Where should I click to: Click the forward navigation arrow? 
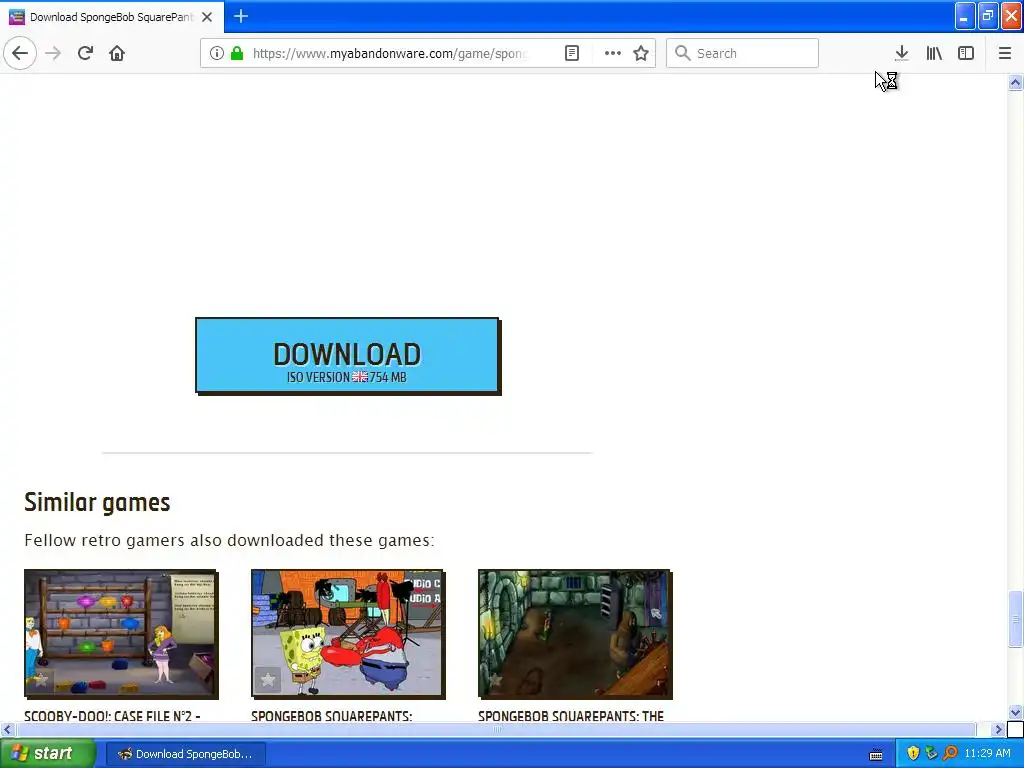pos(54,53)
